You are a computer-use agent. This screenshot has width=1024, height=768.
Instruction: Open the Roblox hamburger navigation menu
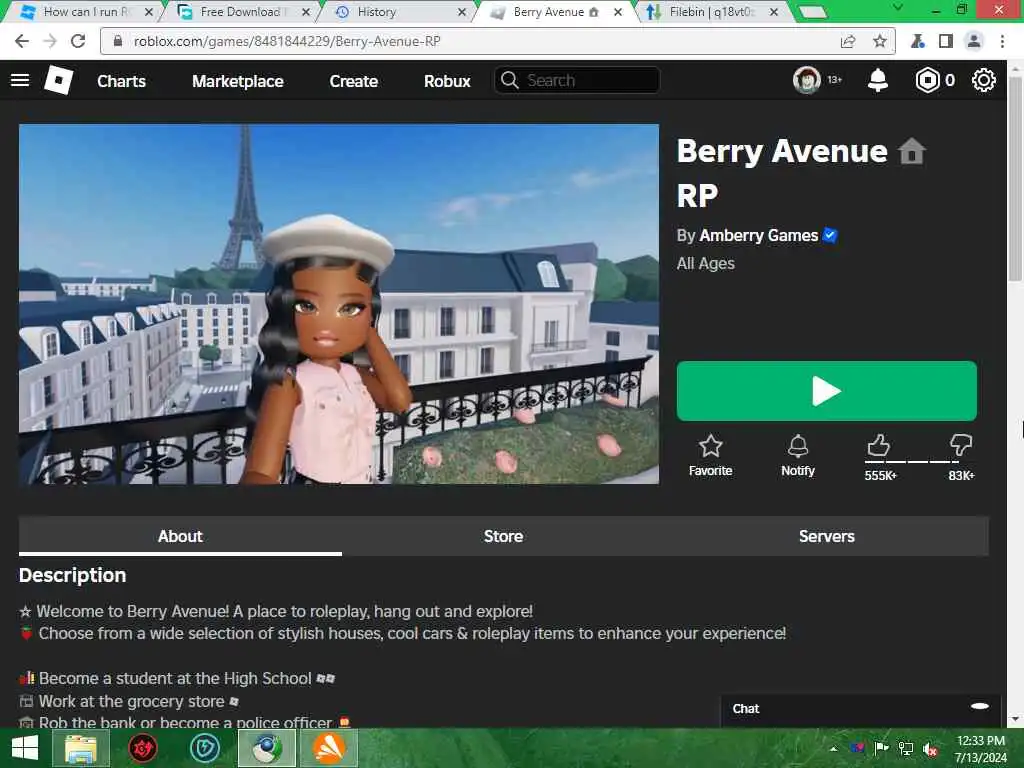click(x=20, y=80)
